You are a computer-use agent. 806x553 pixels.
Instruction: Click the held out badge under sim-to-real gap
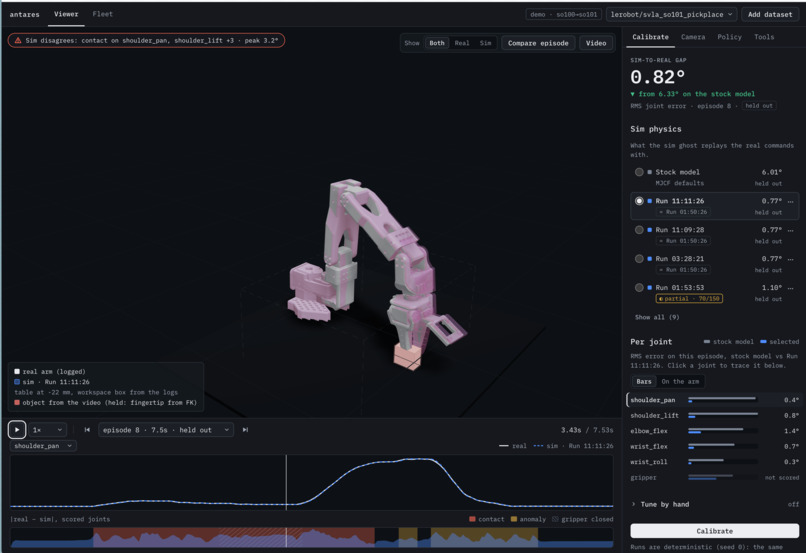[759, 106]
